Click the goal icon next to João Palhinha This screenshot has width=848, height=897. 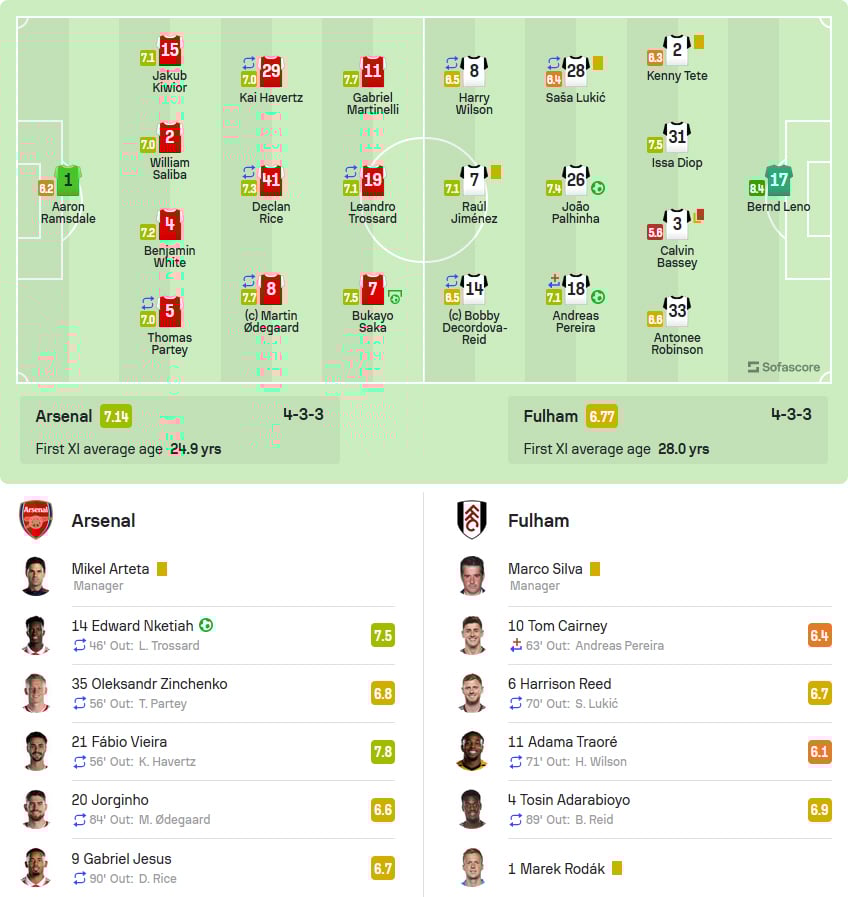point(598,188)
